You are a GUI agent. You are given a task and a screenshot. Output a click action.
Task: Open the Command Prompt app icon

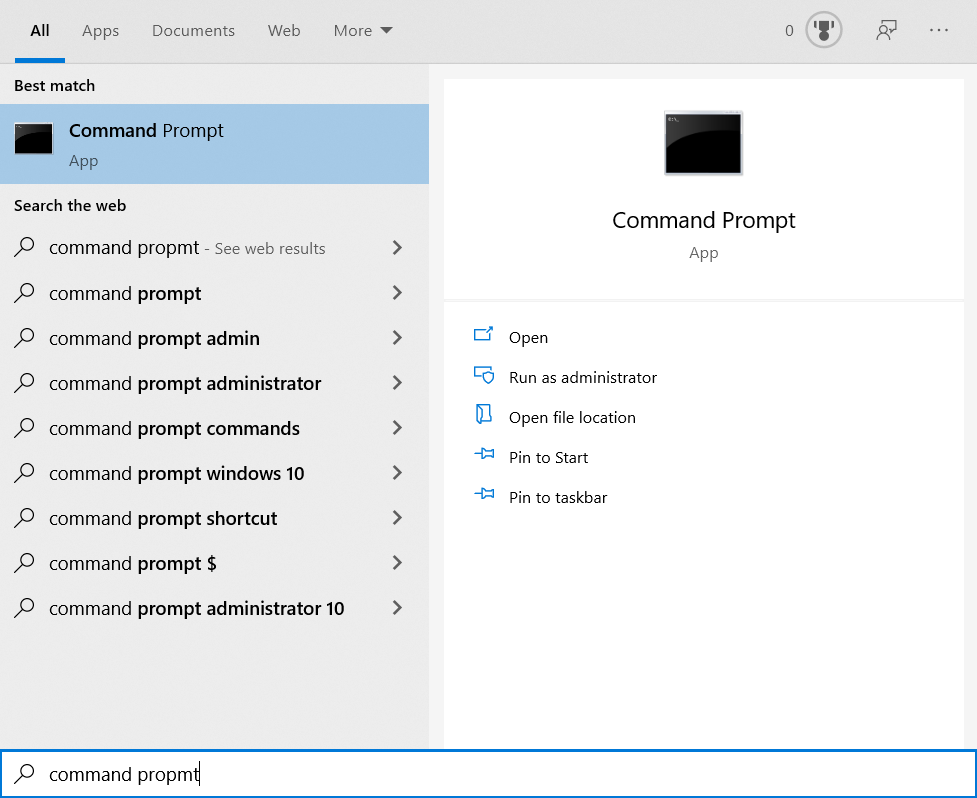(33, 138)
